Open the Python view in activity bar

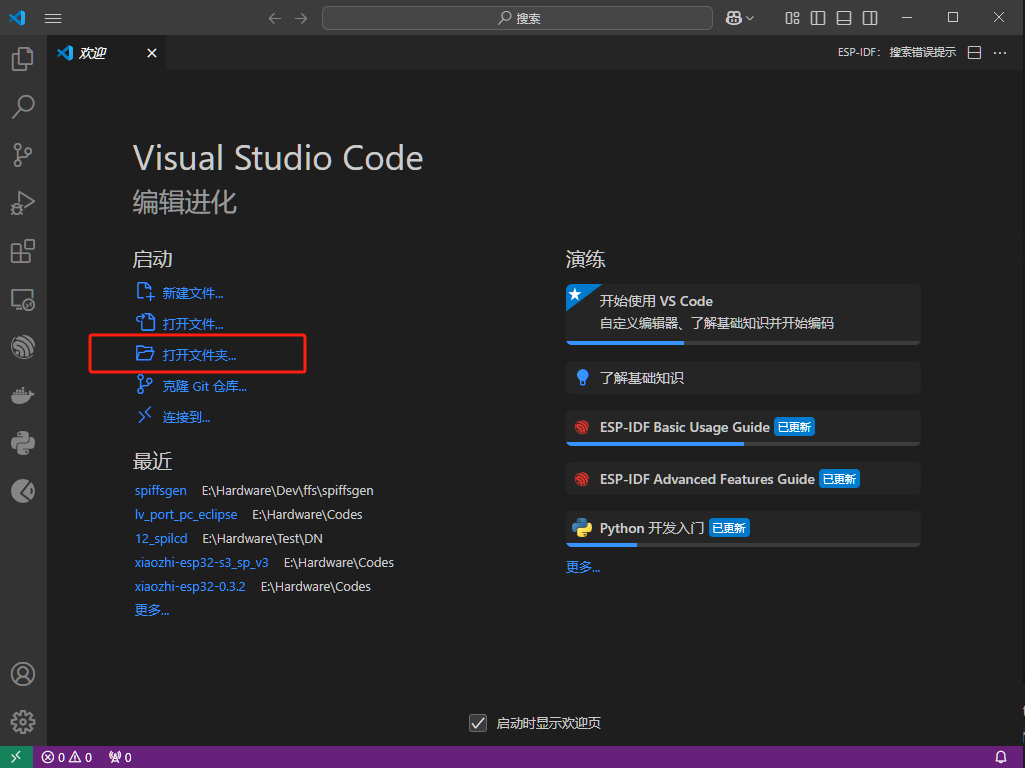(22, 443)
